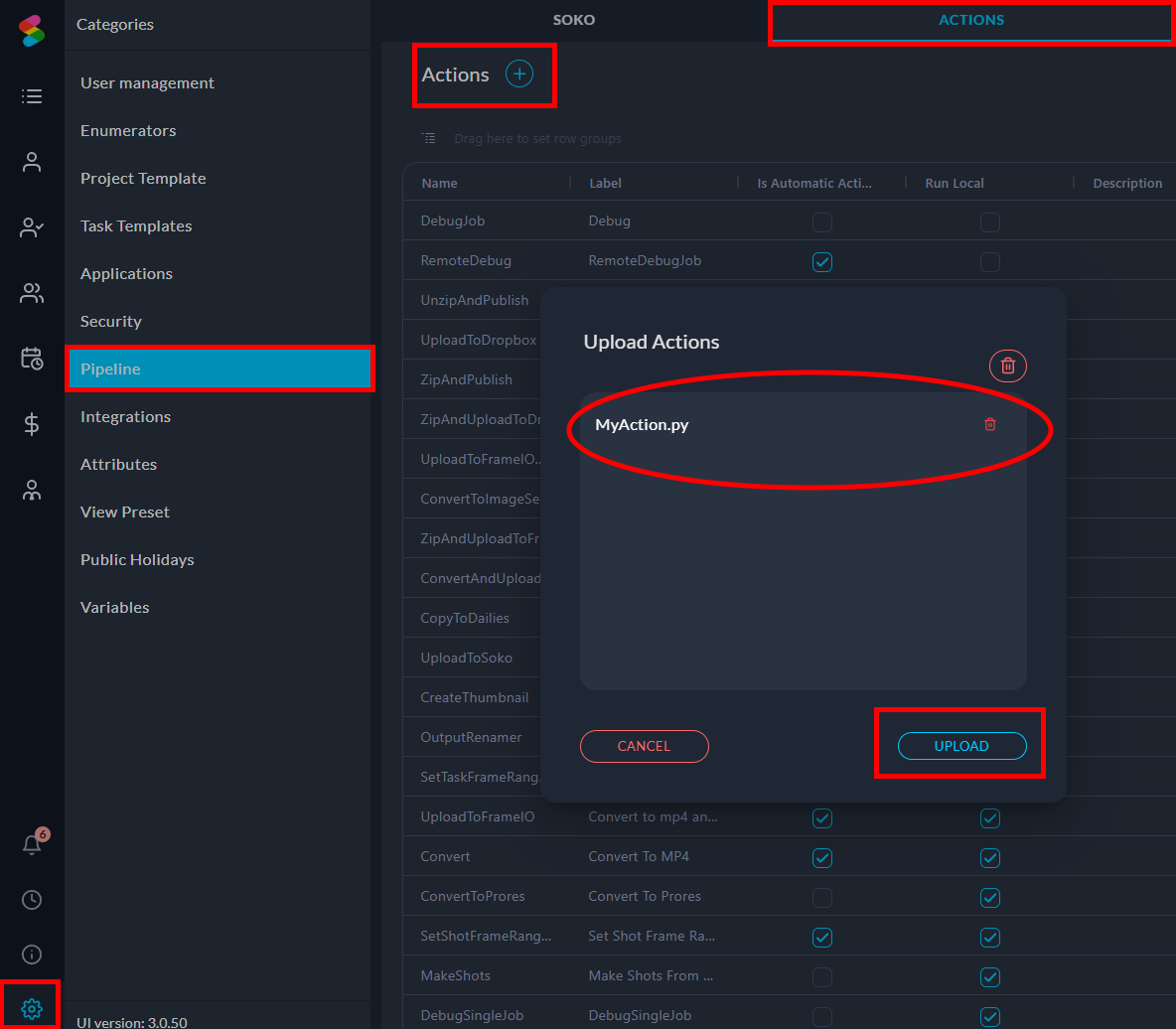The width and height of the screenshot is (1176, 1029).
Task: Open notifications bell with badge 6
Action: 32,844
